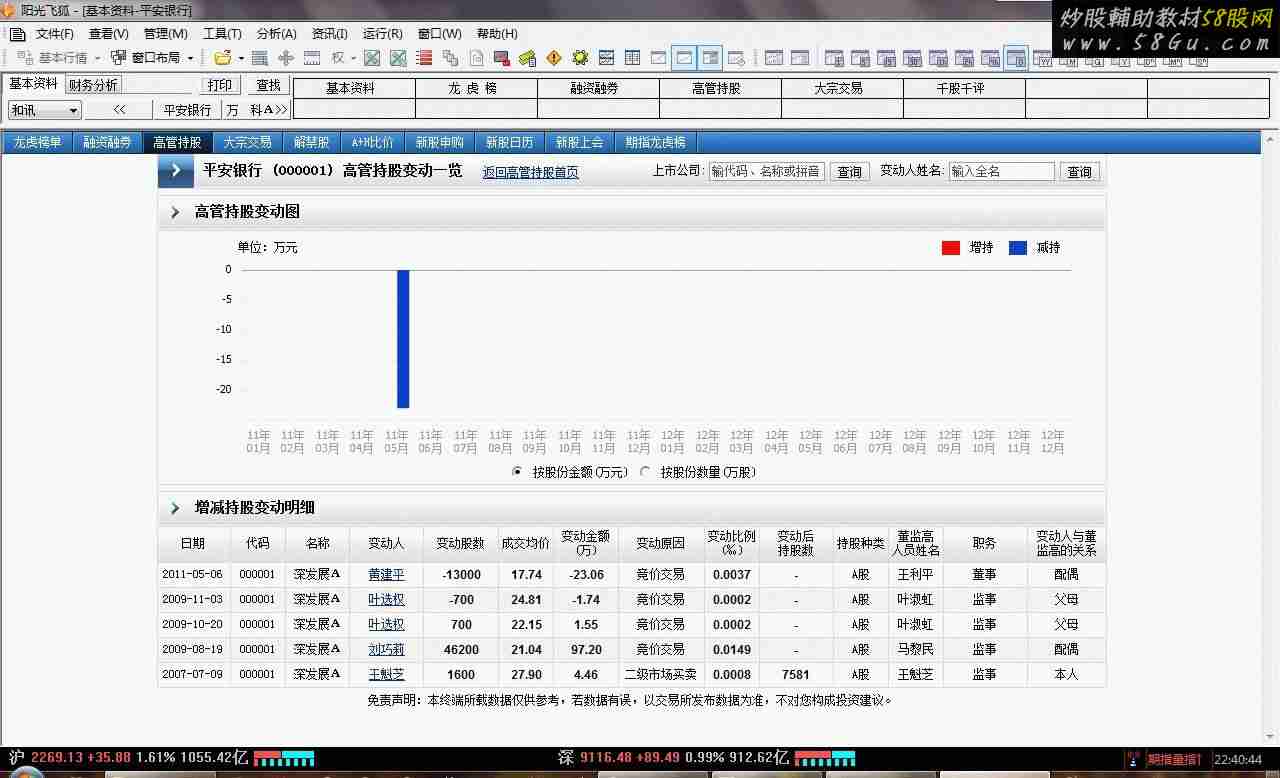This screenshot has height=778, width=1280.
Task: Click the overlapping squares copy toolbar icon
Action: [x=450, y=58]
